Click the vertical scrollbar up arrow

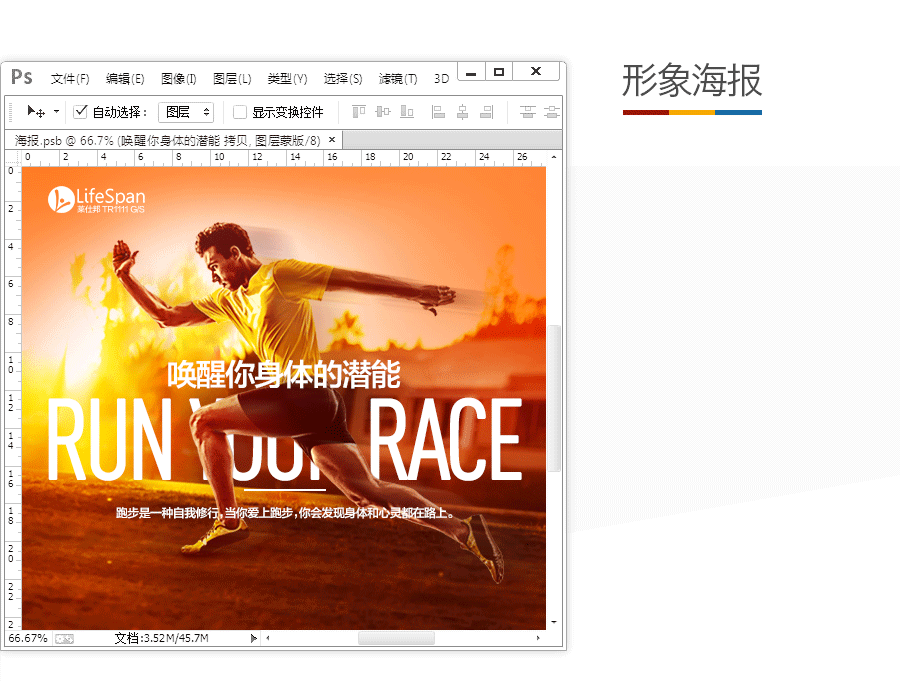[x=554, y=157]
